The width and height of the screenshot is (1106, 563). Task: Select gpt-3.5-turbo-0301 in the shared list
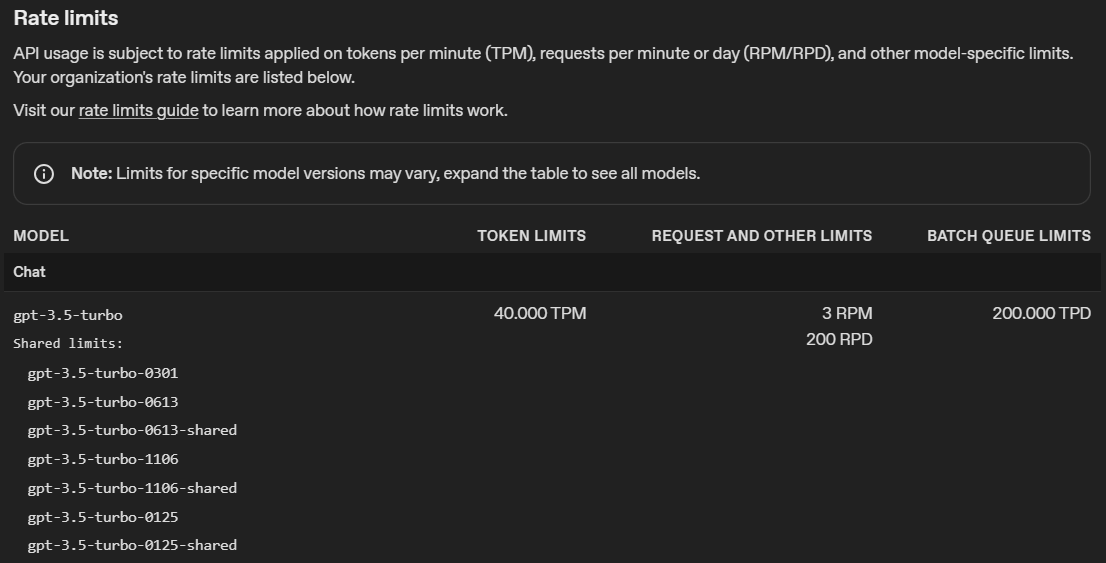103,373
